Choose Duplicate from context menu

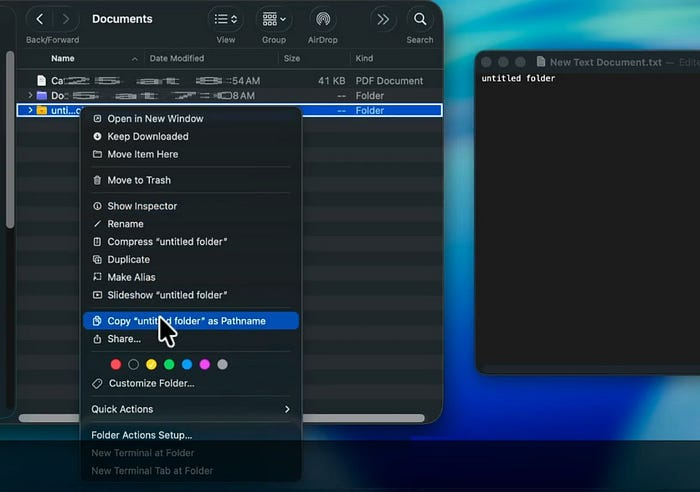point(191,259)
